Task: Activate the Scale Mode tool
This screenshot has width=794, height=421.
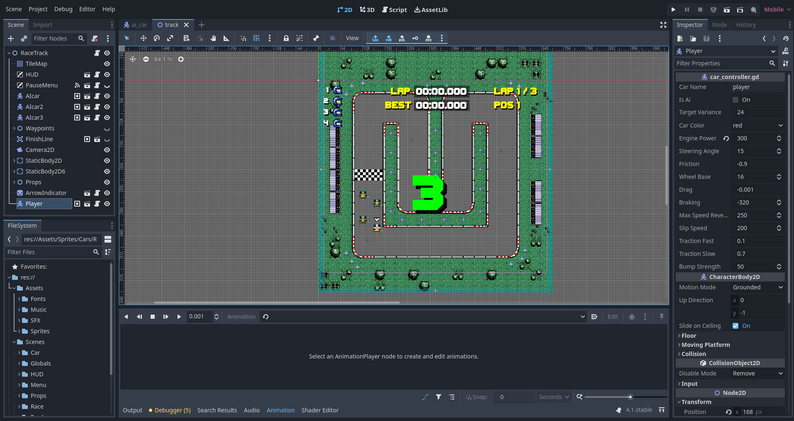Action: (x=170, y=38)
